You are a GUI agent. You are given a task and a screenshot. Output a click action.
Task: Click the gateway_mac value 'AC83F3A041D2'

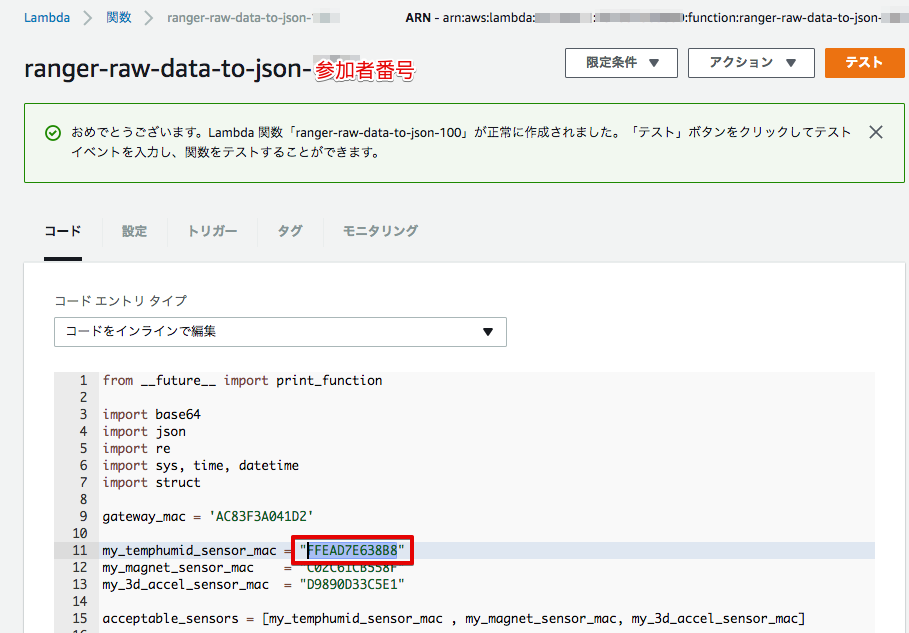(x=261, y=516)
